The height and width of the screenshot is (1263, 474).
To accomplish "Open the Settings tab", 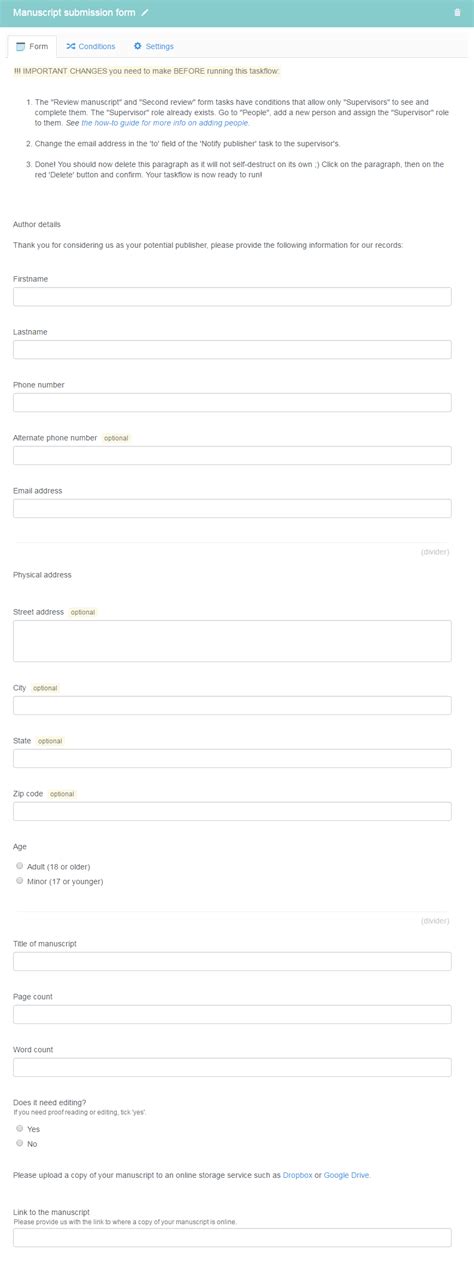I will click(153, 47).
